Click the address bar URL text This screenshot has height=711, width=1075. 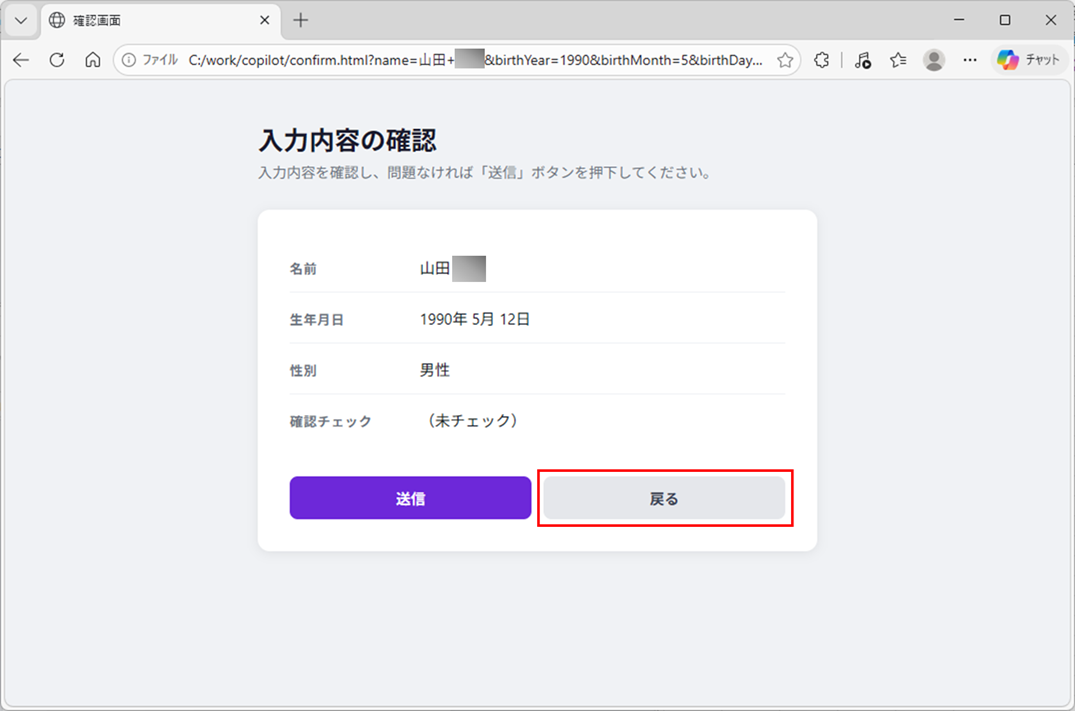[470, 60]
